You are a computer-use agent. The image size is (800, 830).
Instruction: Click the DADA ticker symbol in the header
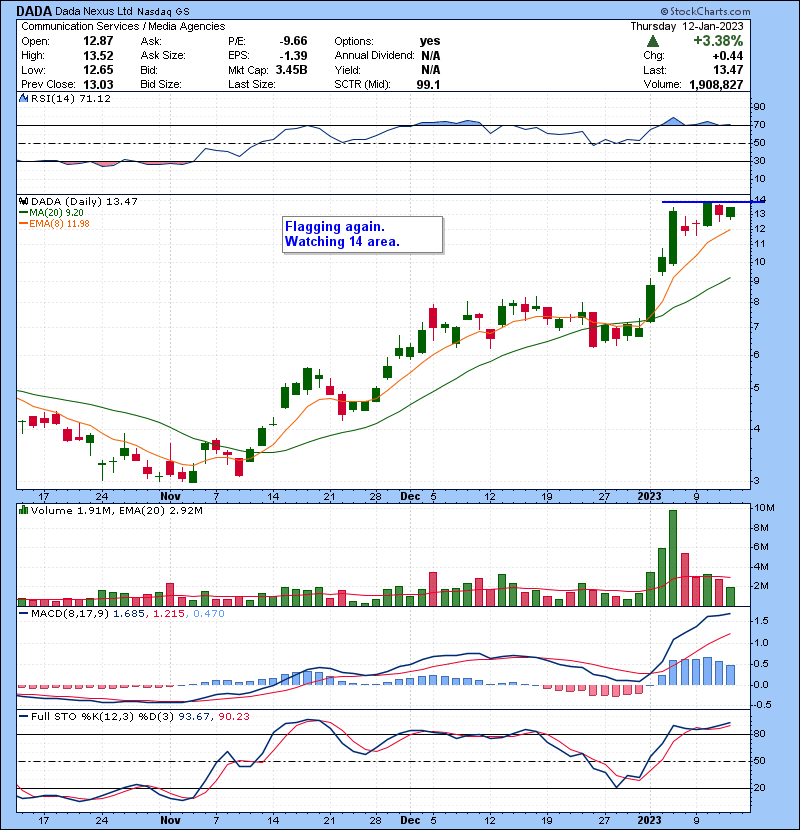coord(34,11)
